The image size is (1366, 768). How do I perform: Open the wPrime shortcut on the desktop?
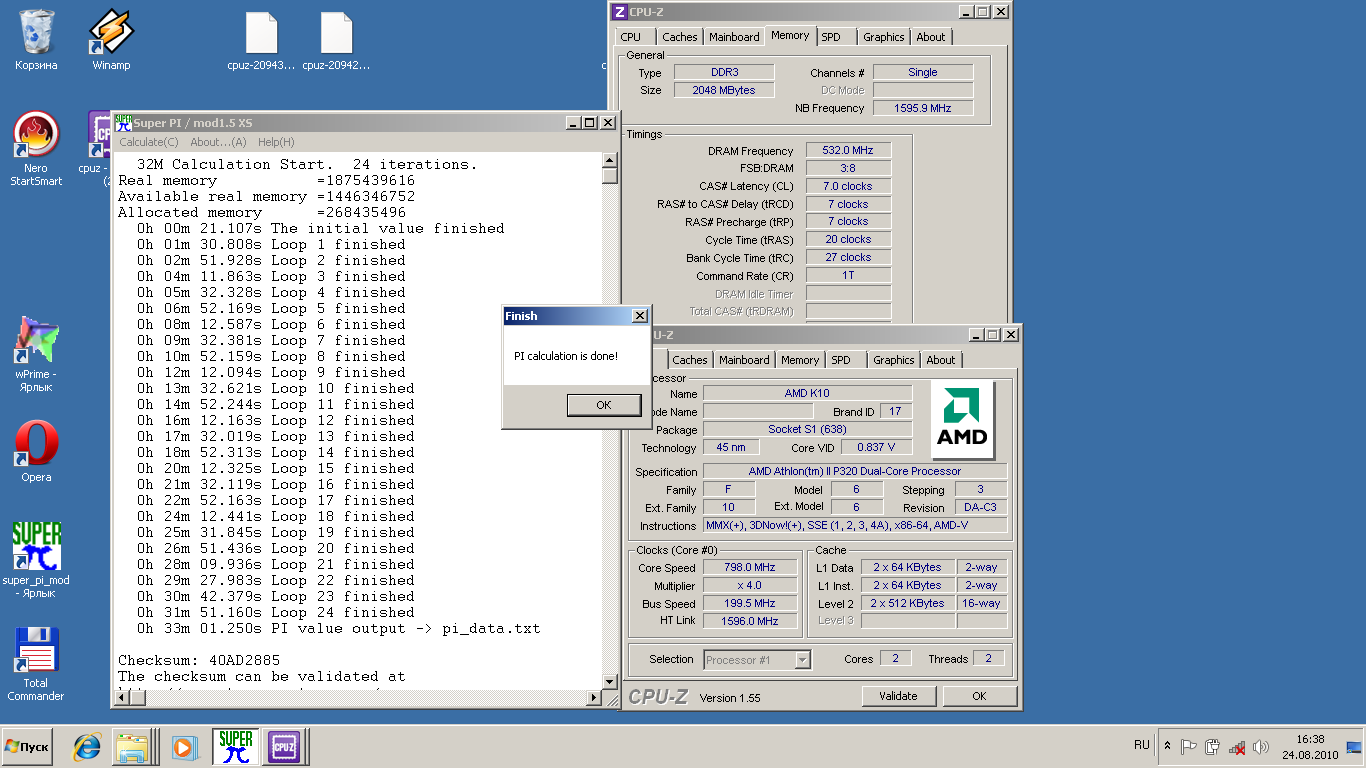point(37,354)
